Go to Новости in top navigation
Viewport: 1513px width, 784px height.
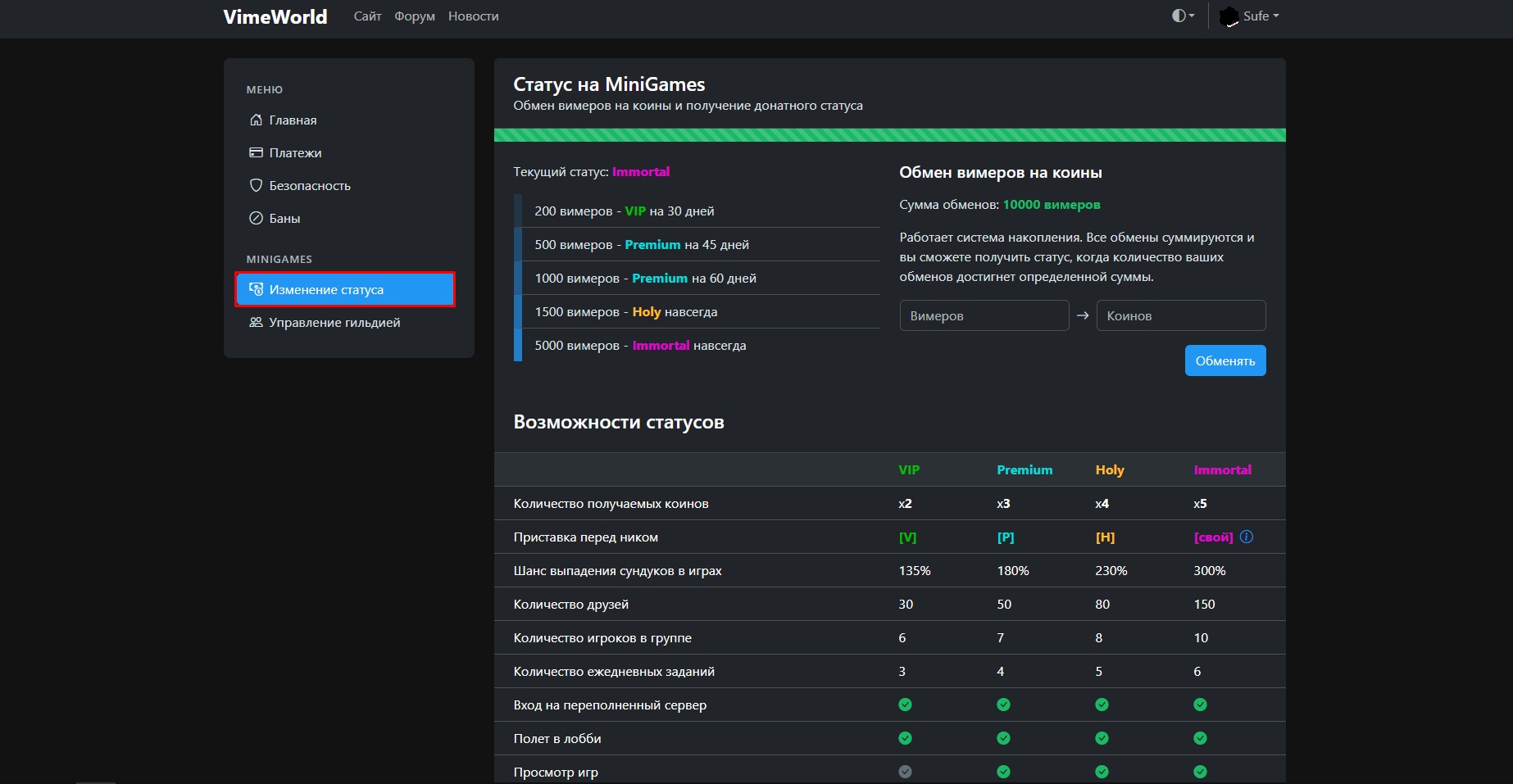click(473, 16)
